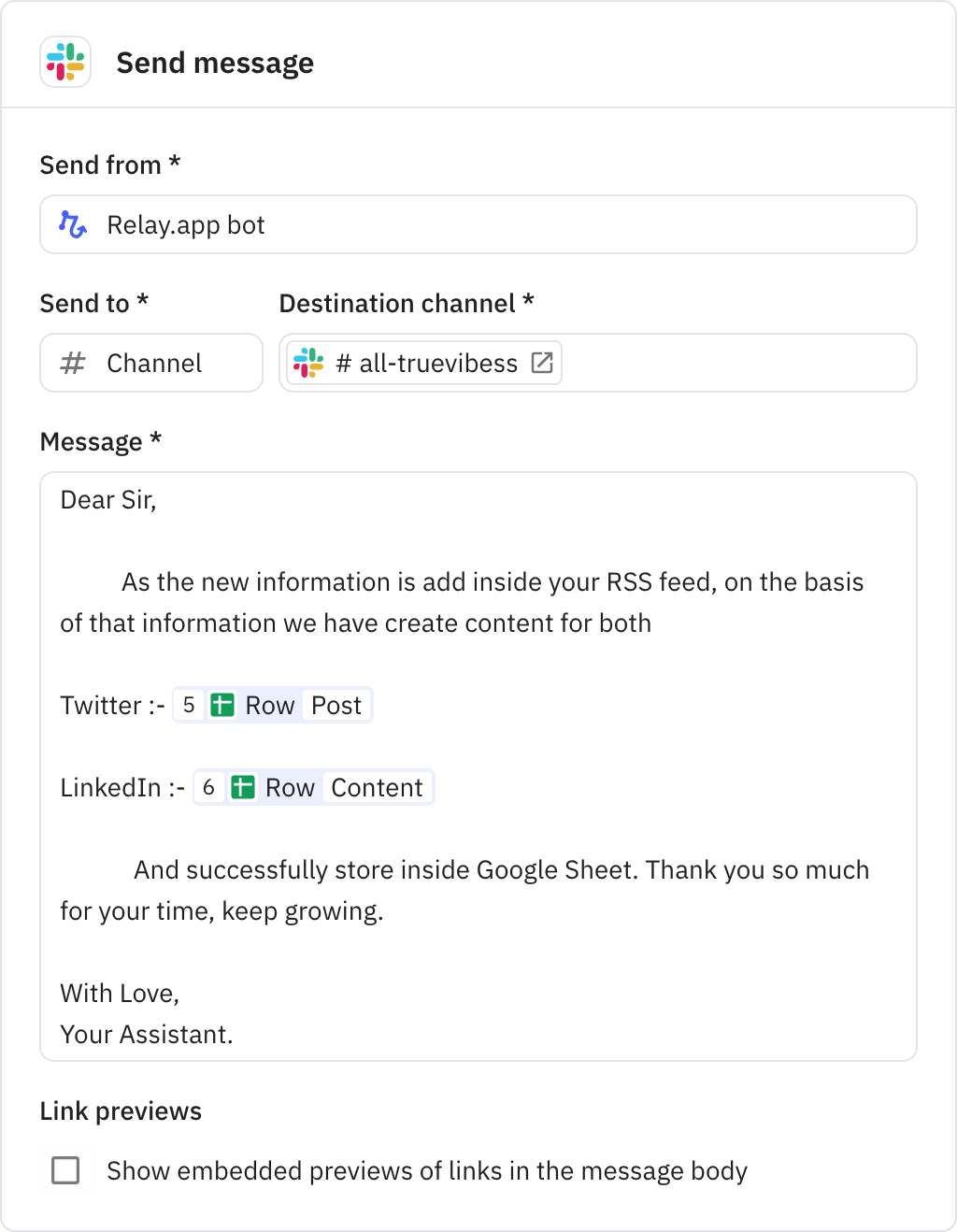This screenshot has width=957, height=1232.
Task: Click the Google Sheets icon in the Twitter row token
Action: tap(222, 705)
